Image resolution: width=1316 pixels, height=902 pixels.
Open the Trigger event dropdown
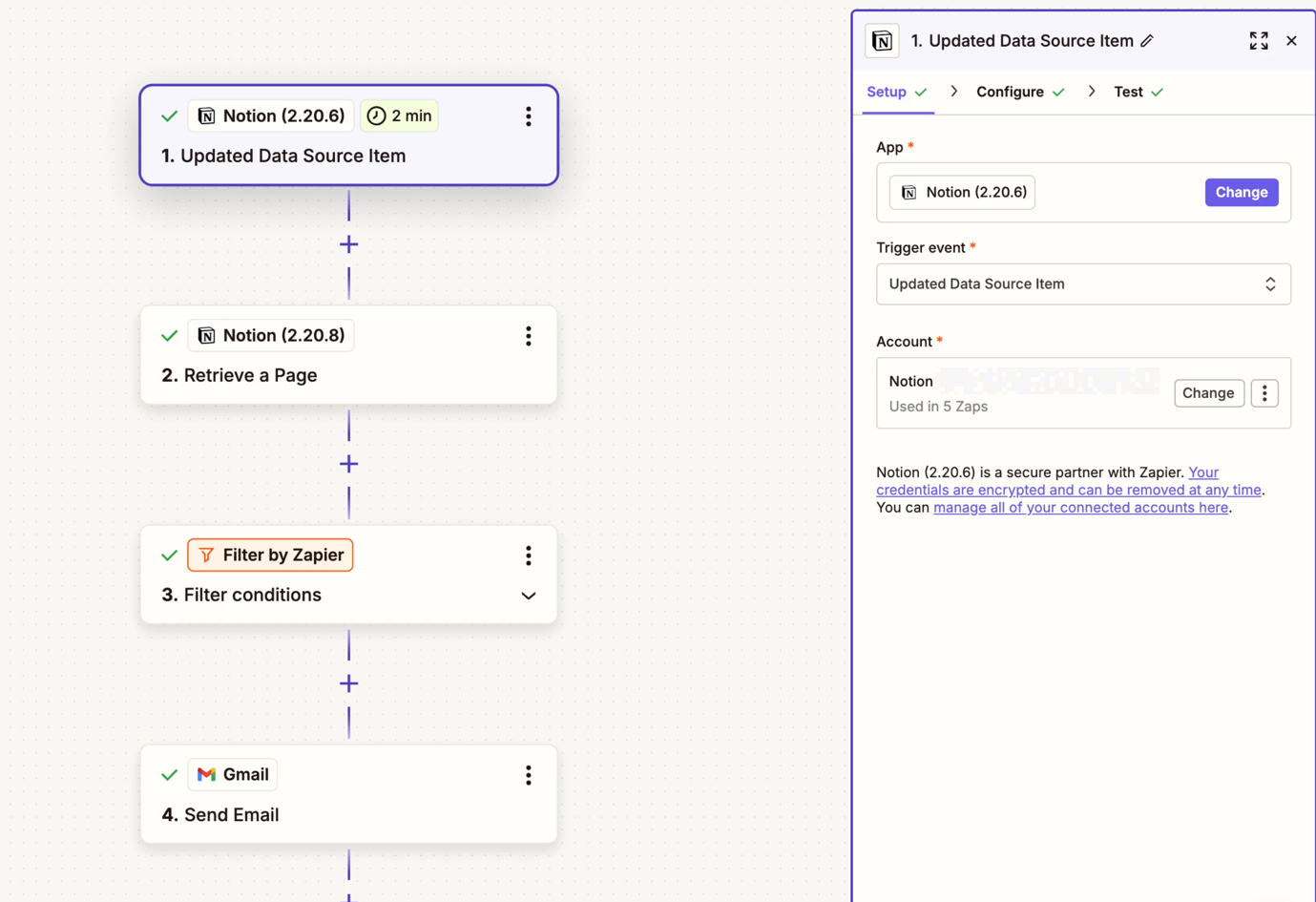(x=1082, y=284)
